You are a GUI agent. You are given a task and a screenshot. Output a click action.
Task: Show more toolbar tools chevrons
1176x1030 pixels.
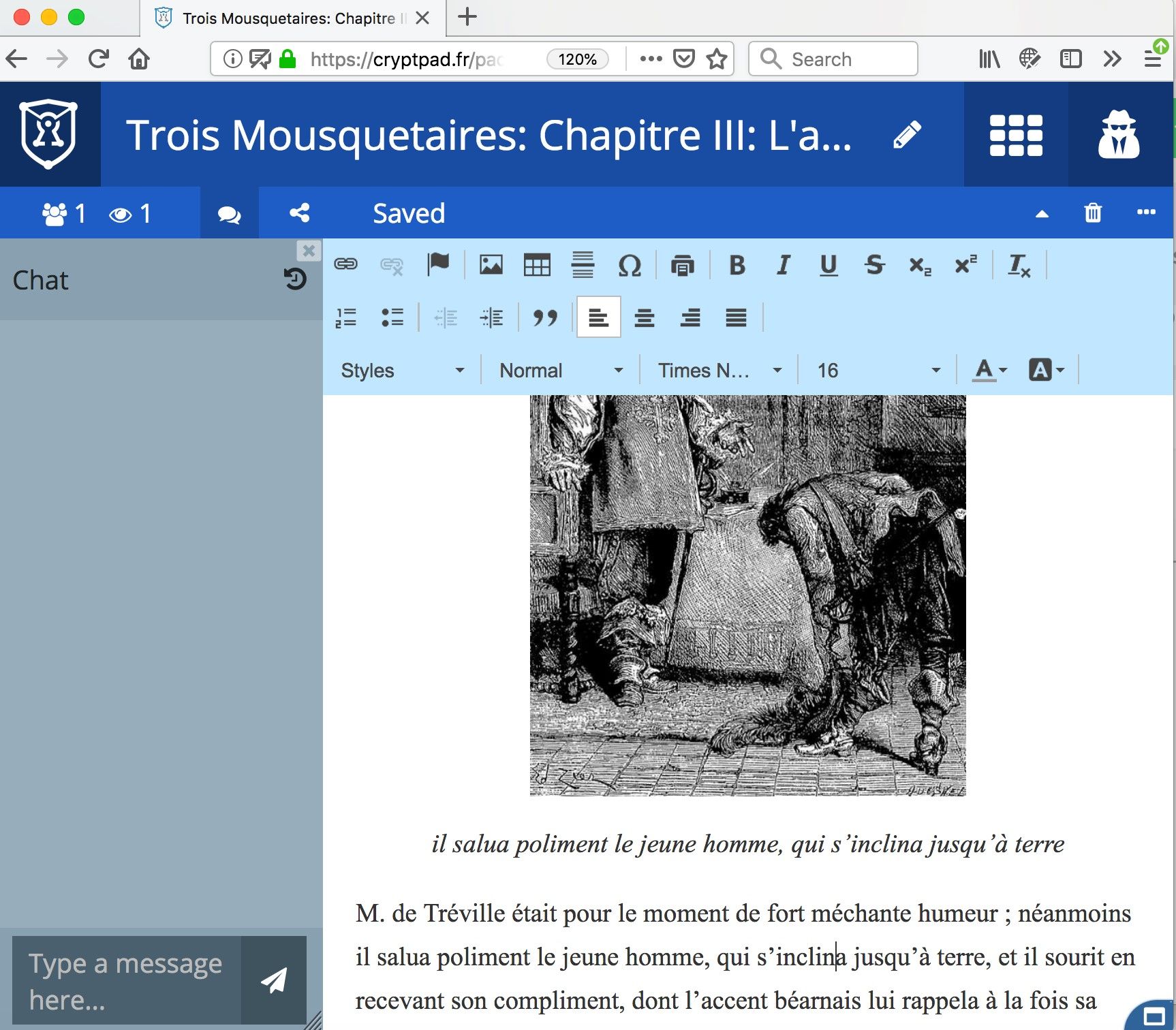click(1112, 59)
